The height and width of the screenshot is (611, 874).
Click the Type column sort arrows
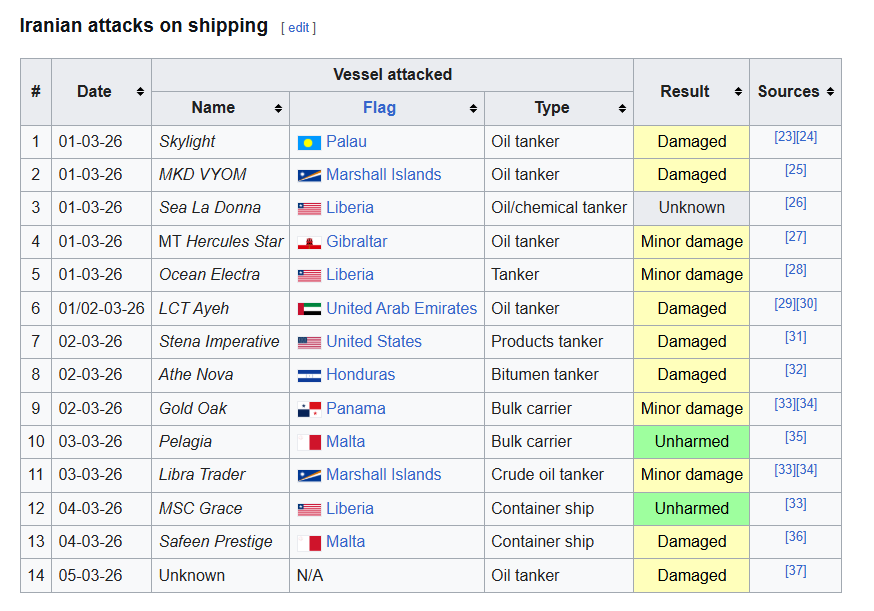coord(622,108)
